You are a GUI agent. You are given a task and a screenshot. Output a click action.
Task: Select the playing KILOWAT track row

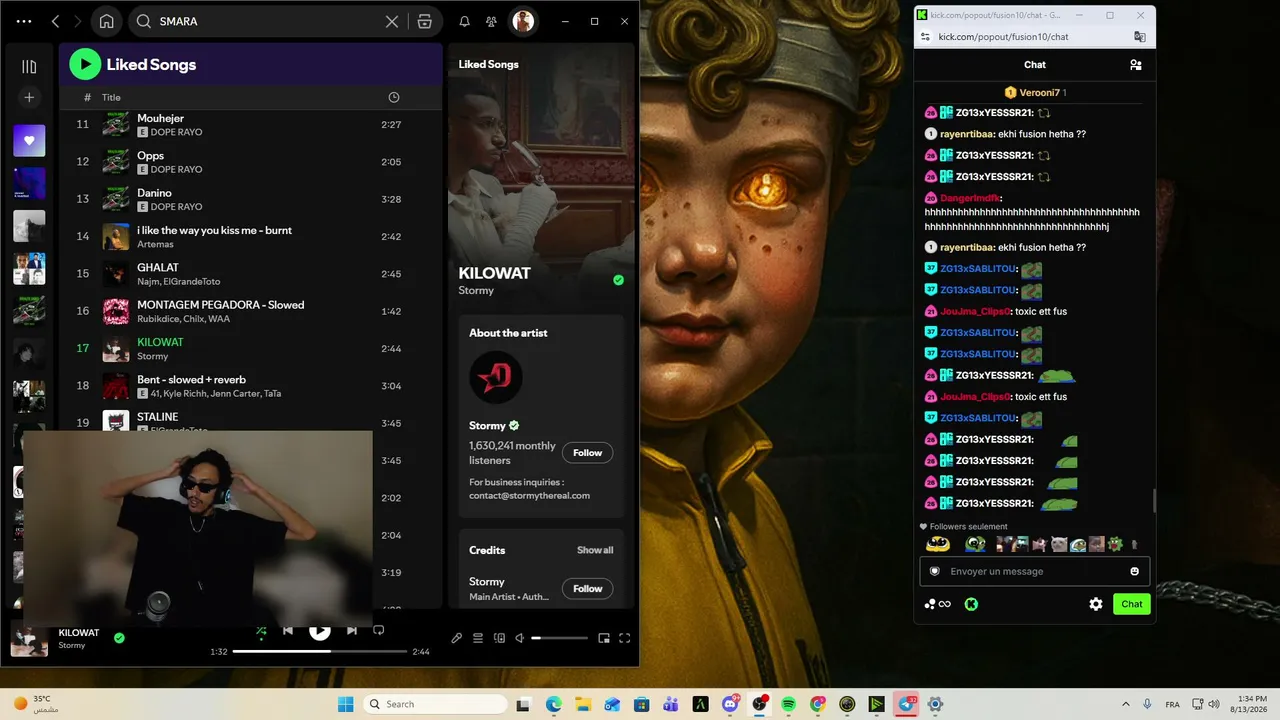click(x=250, y=348)
